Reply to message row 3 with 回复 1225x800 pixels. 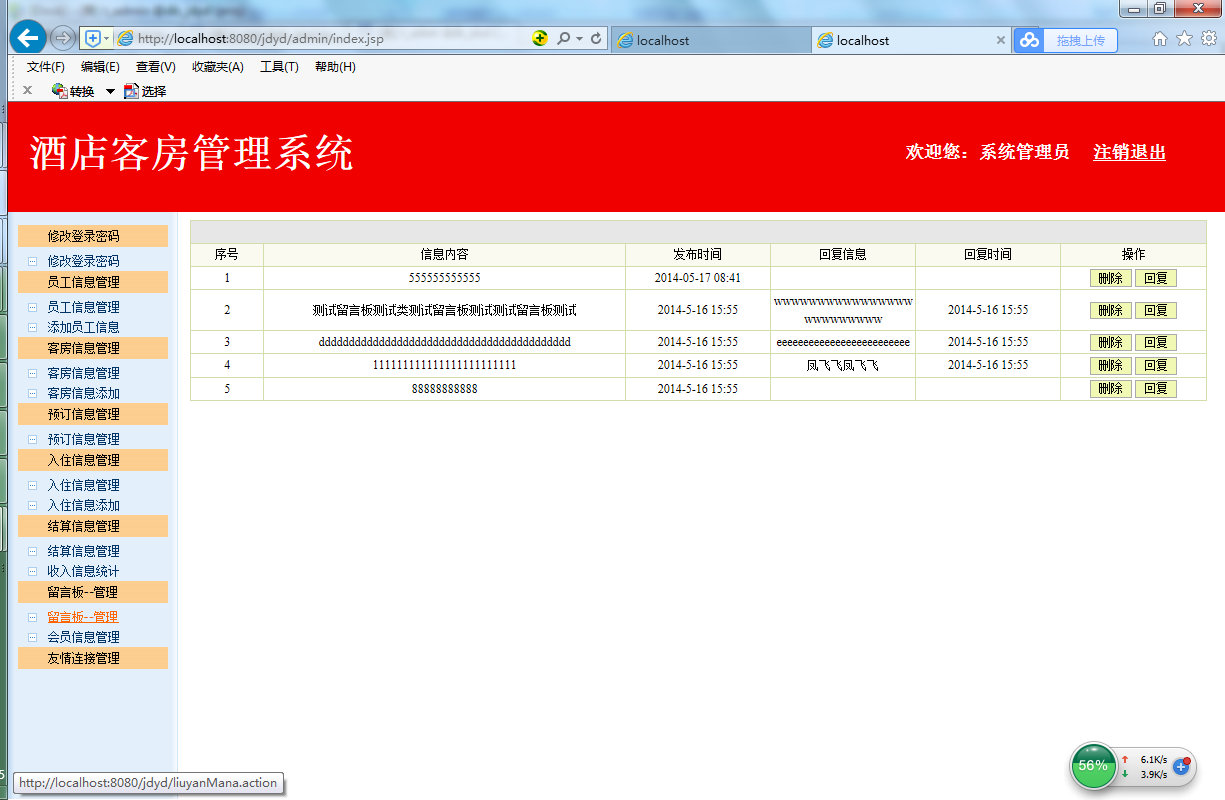point(1156,342)
